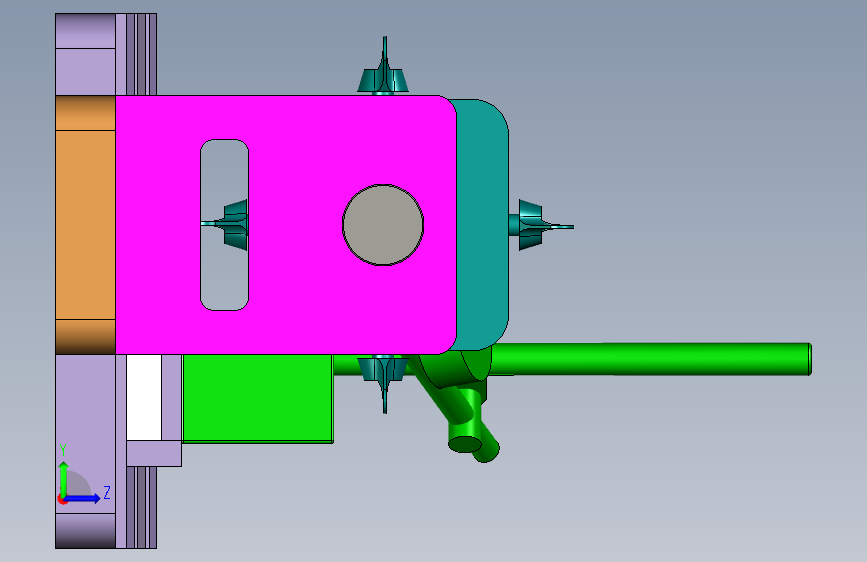867x562 pixels.
Task: Pick the teal rounded body behind magenta plate
Action: coord(482,225)
